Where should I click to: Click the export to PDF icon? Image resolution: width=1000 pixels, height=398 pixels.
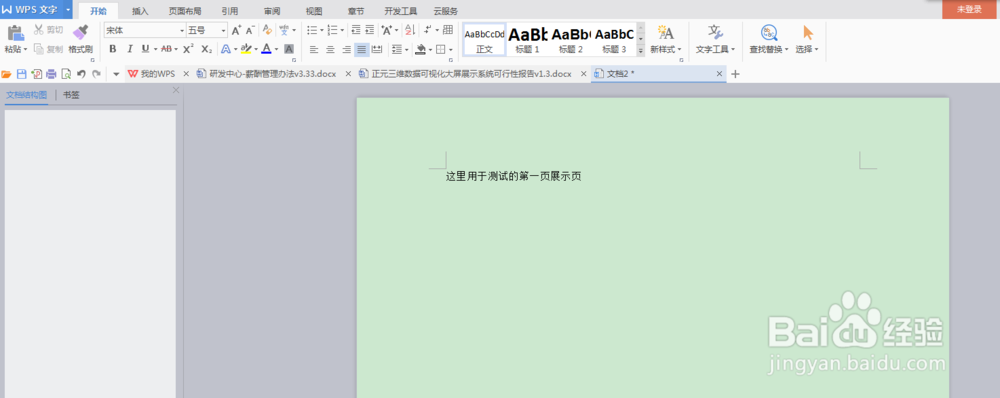(x=36, y=74)
